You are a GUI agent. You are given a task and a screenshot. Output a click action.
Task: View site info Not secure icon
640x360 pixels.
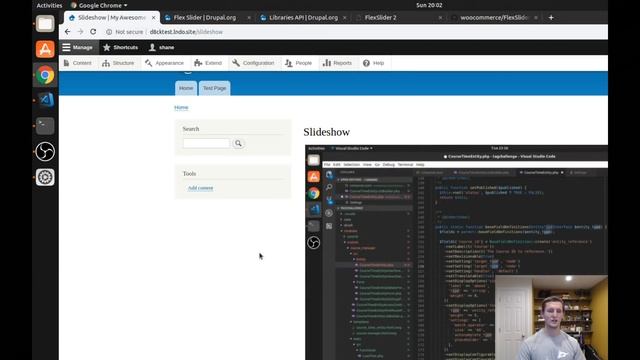[109, 32]
